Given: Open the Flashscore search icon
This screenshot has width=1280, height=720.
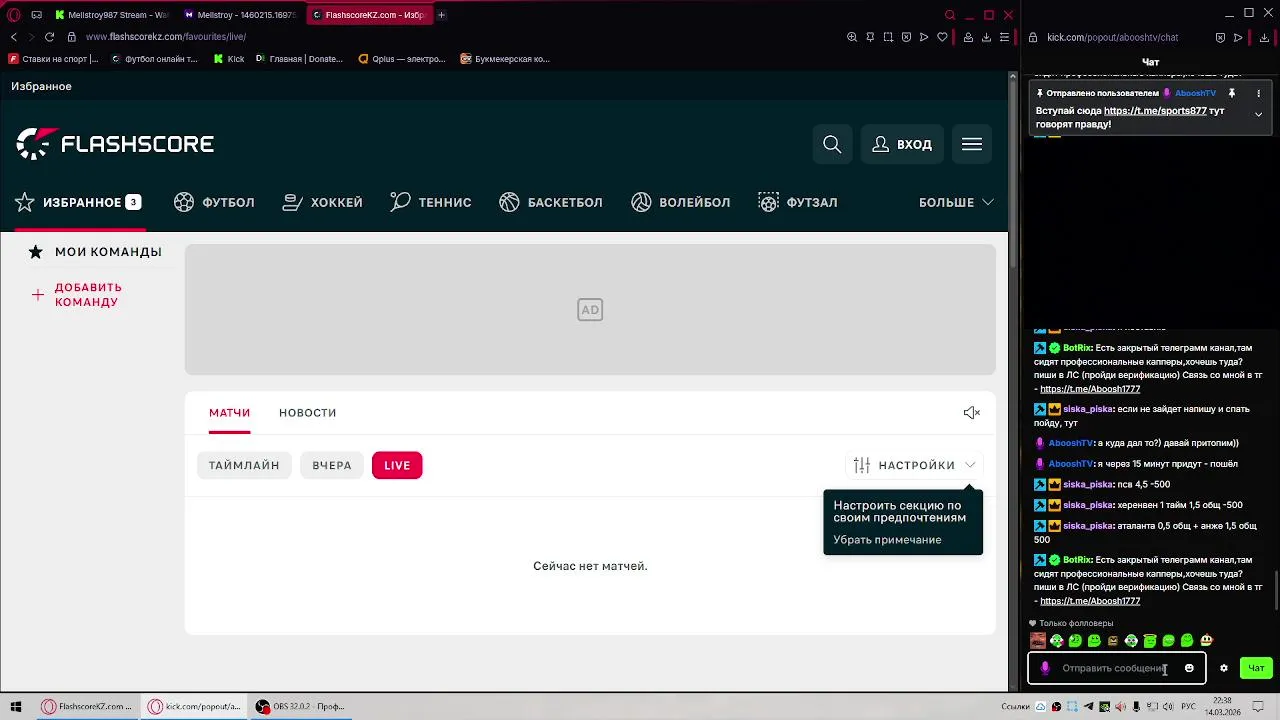Looking at the screenshot, I should point(832,144).
